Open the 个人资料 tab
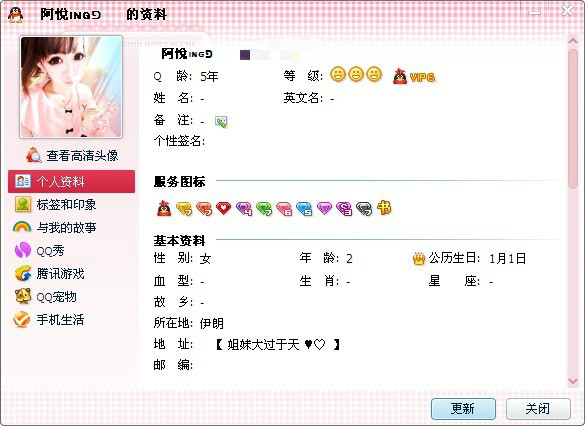The height and width of the screenshot is (426, 585). 71,181
